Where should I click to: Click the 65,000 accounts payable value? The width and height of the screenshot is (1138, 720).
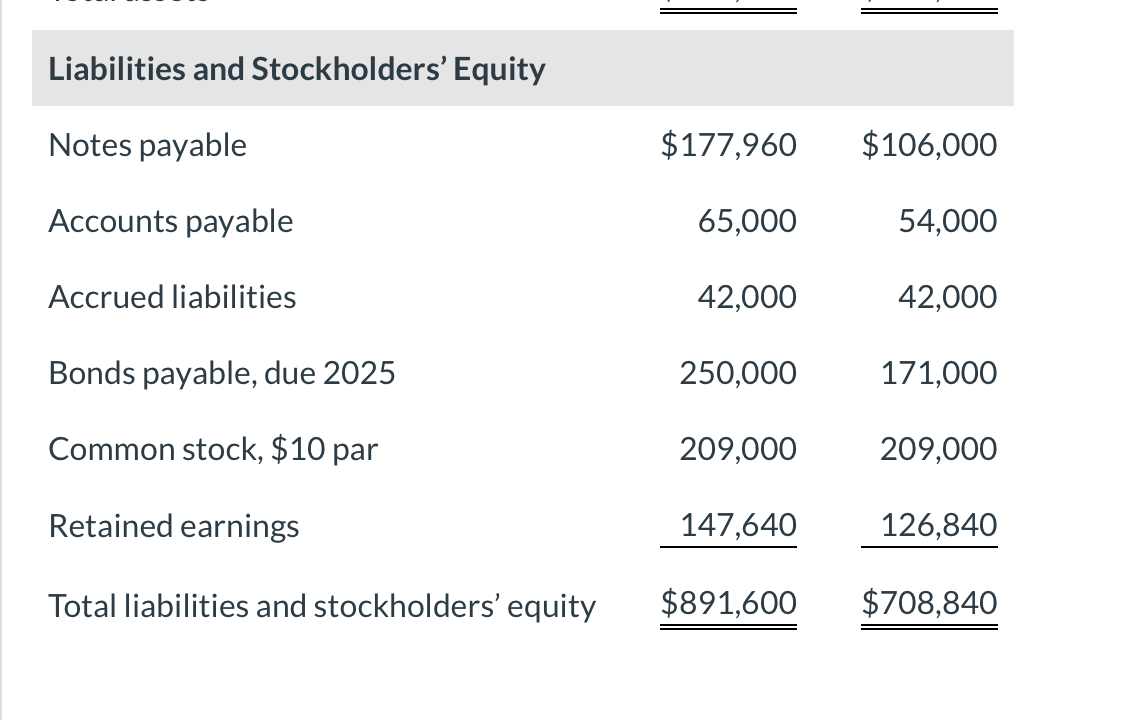[747, 221]
